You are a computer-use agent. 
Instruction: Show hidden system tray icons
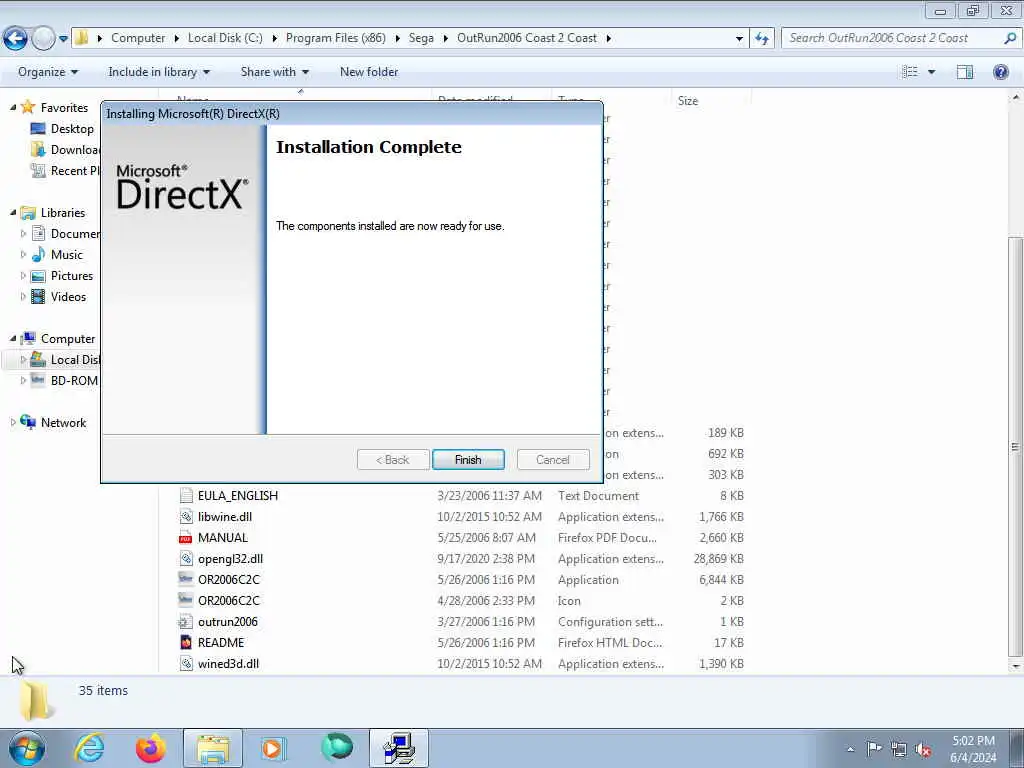pos(850,749)
